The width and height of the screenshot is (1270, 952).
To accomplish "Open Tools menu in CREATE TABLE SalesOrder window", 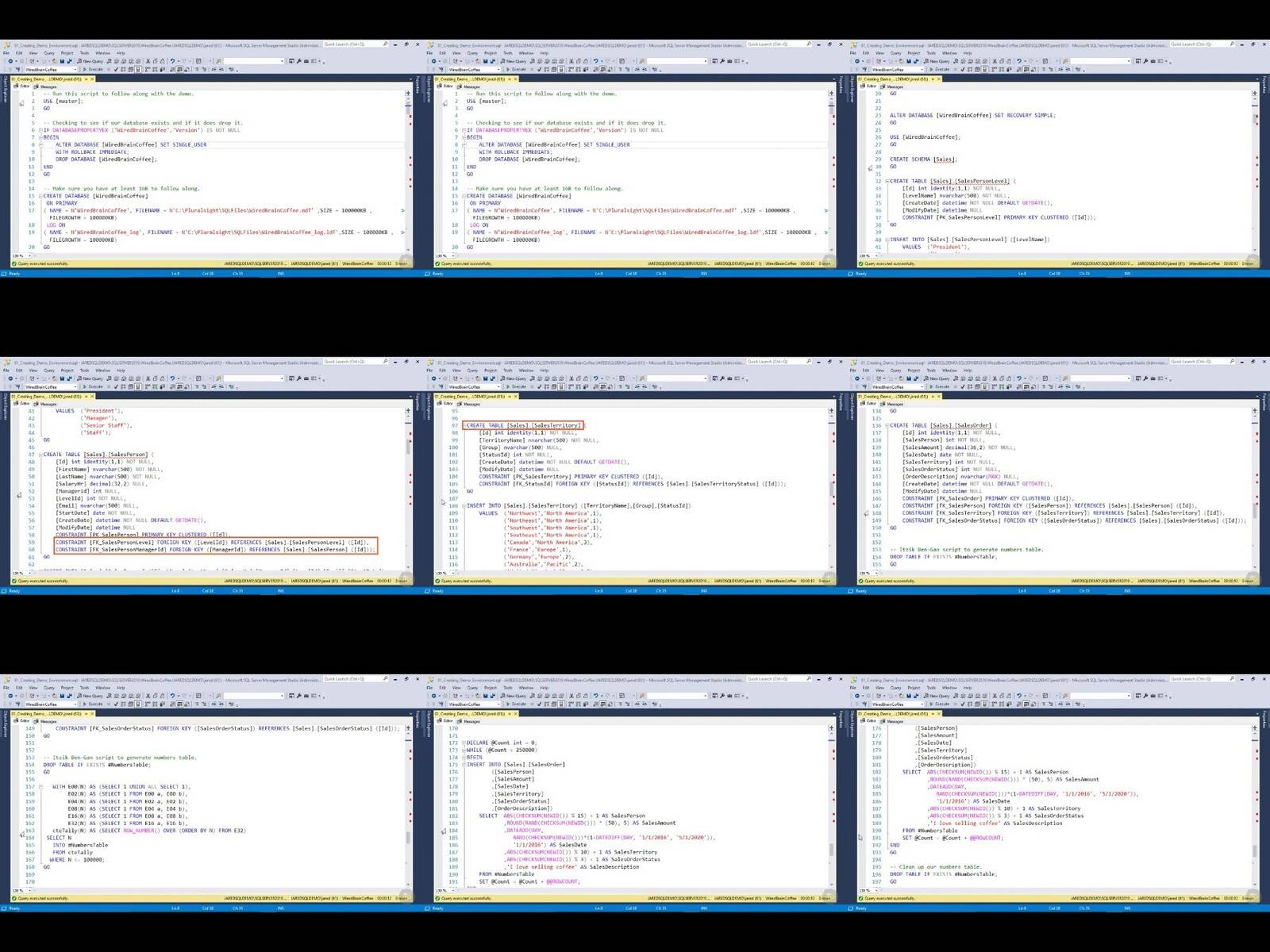I will pos(931,370).
